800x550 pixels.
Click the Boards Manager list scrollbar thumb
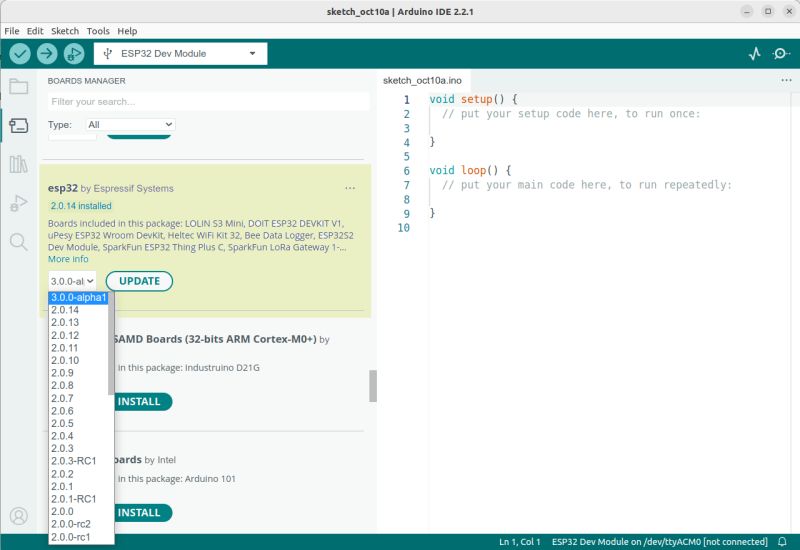373,386
